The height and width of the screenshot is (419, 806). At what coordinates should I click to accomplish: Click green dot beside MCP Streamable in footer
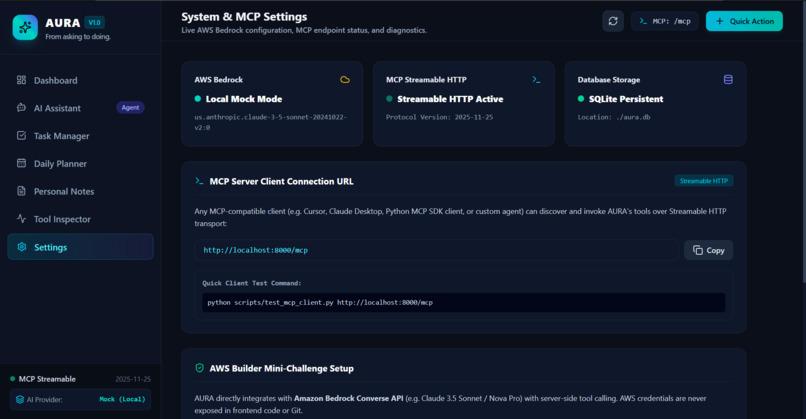point(12,379)
